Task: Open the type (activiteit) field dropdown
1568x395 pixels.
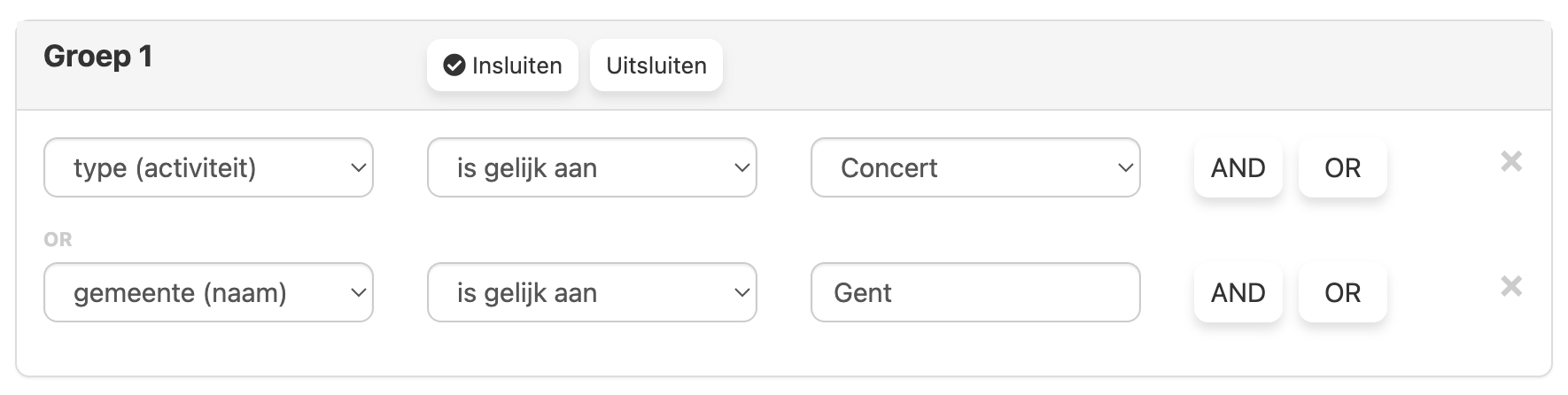Action: point(208,167)
